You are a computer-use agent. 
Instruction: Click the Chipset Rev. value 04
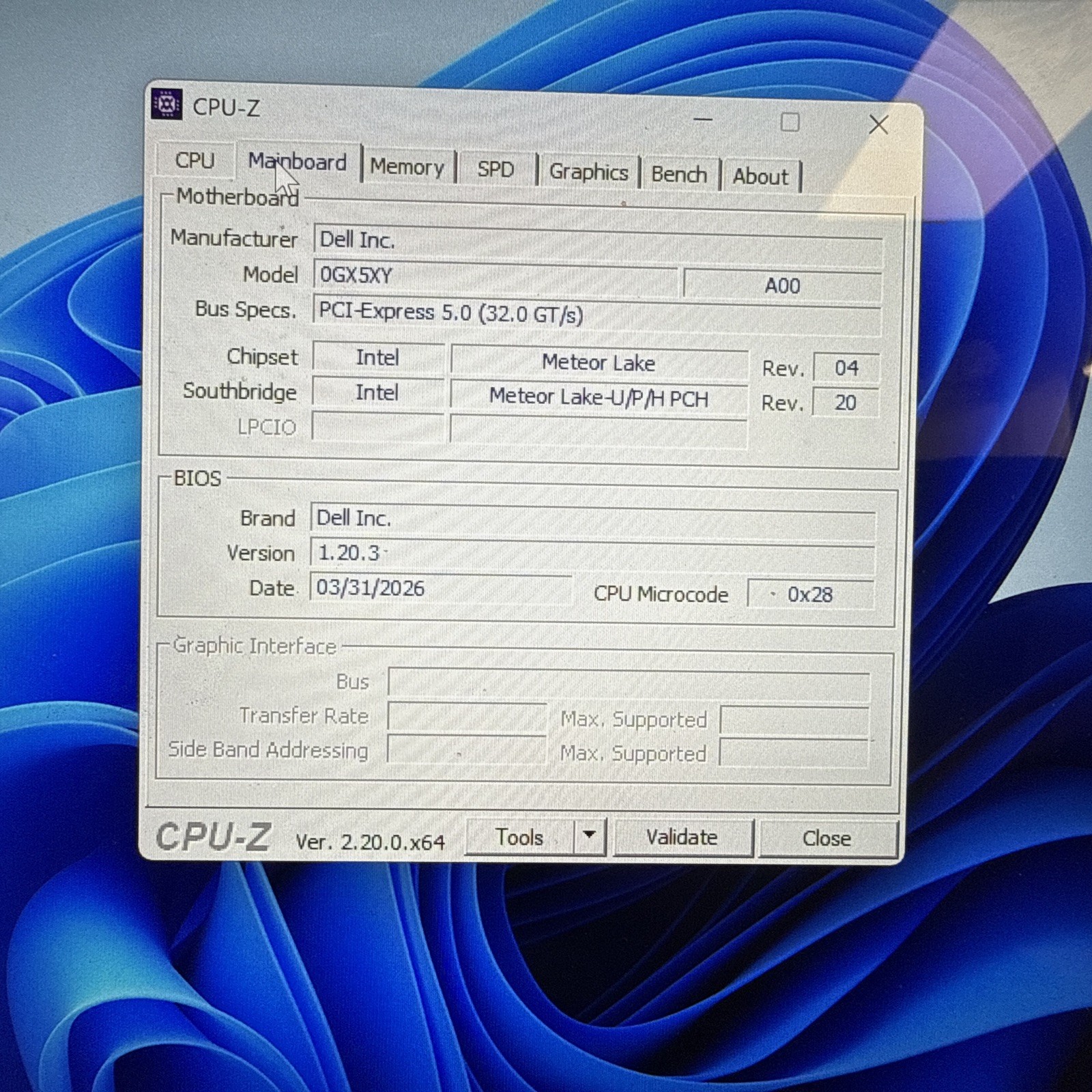point(846,368)
